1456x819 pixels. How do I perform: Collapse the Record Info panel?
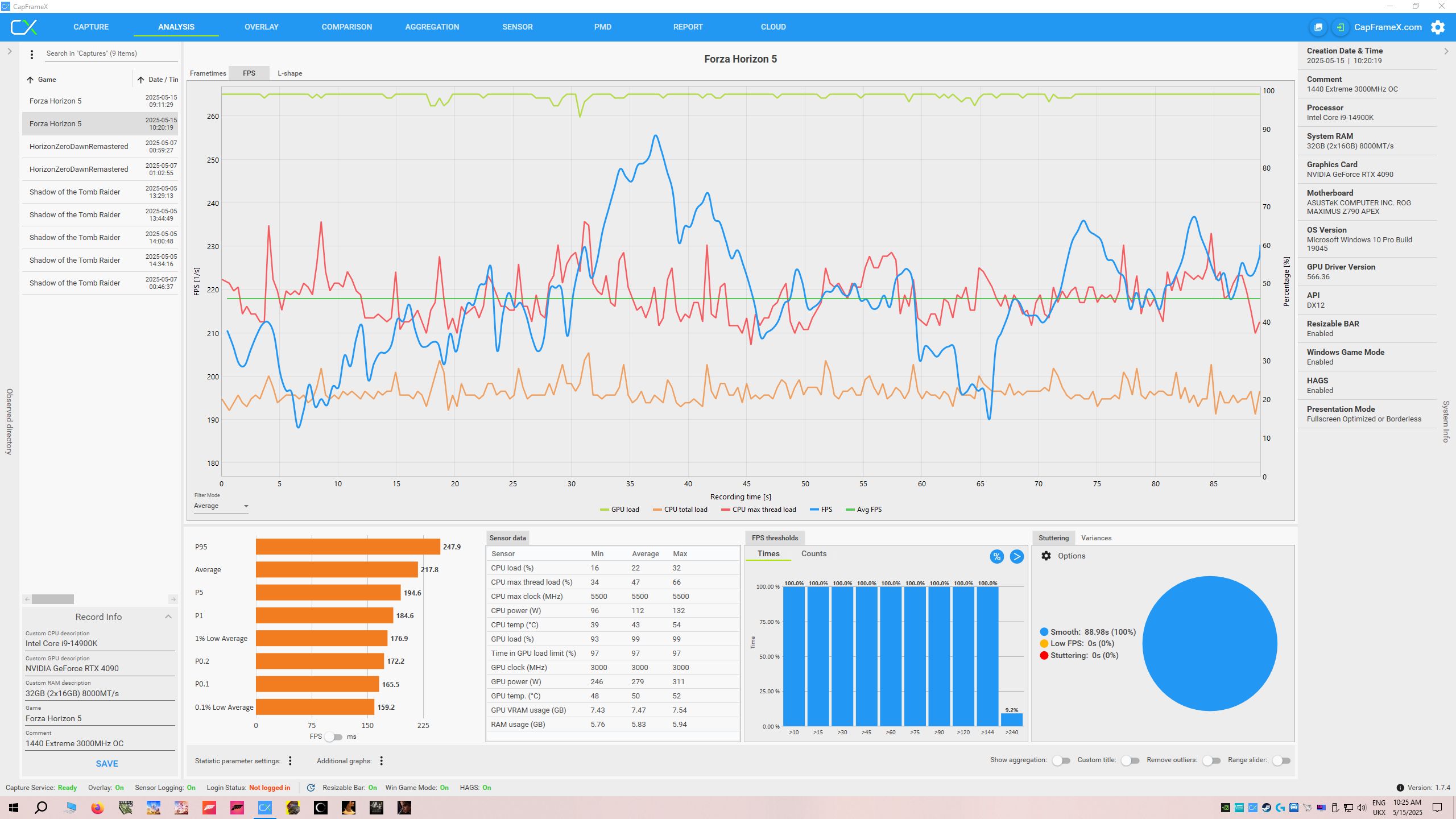click(168, 617)
